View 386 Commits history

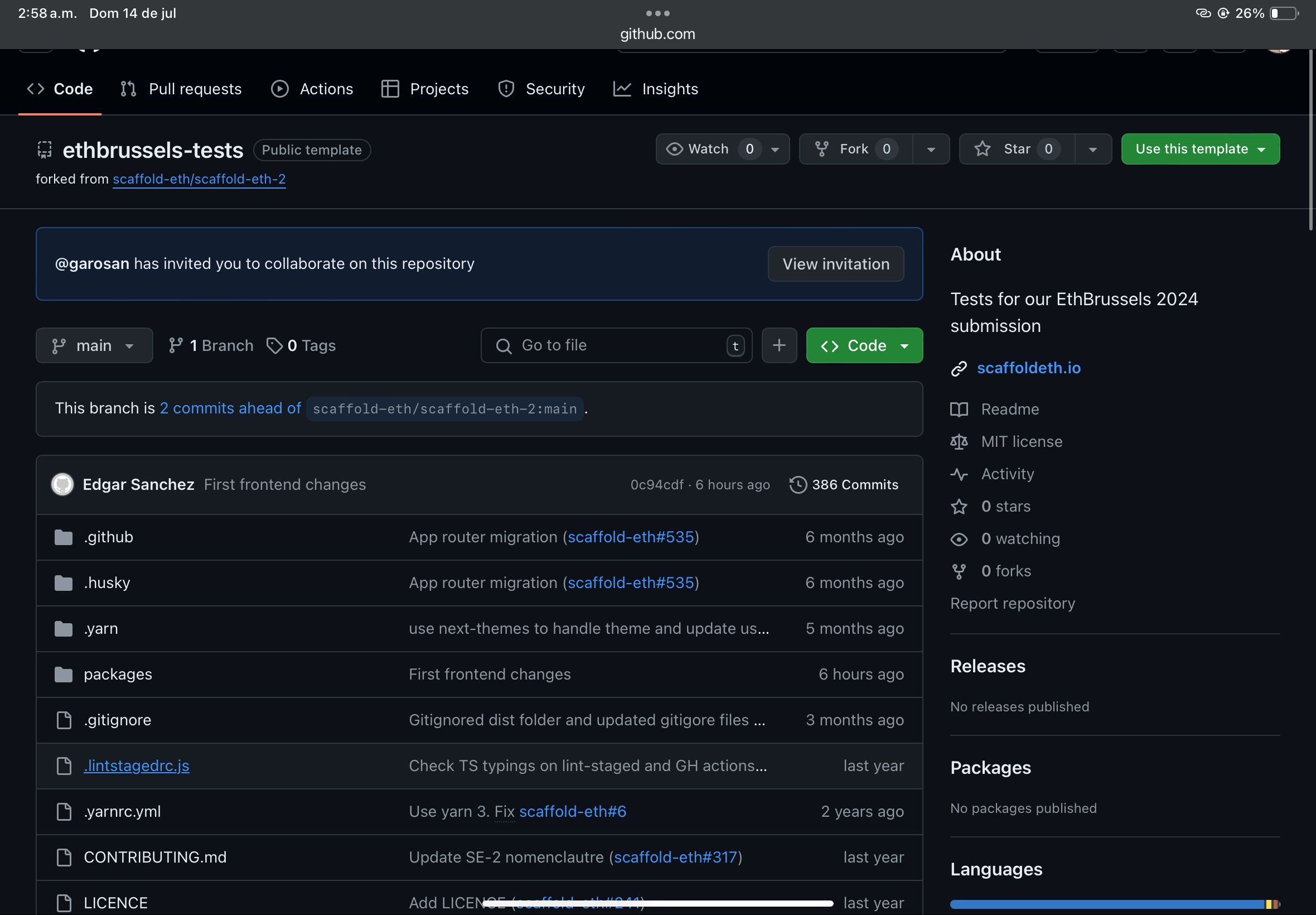[x=844, y=484]
